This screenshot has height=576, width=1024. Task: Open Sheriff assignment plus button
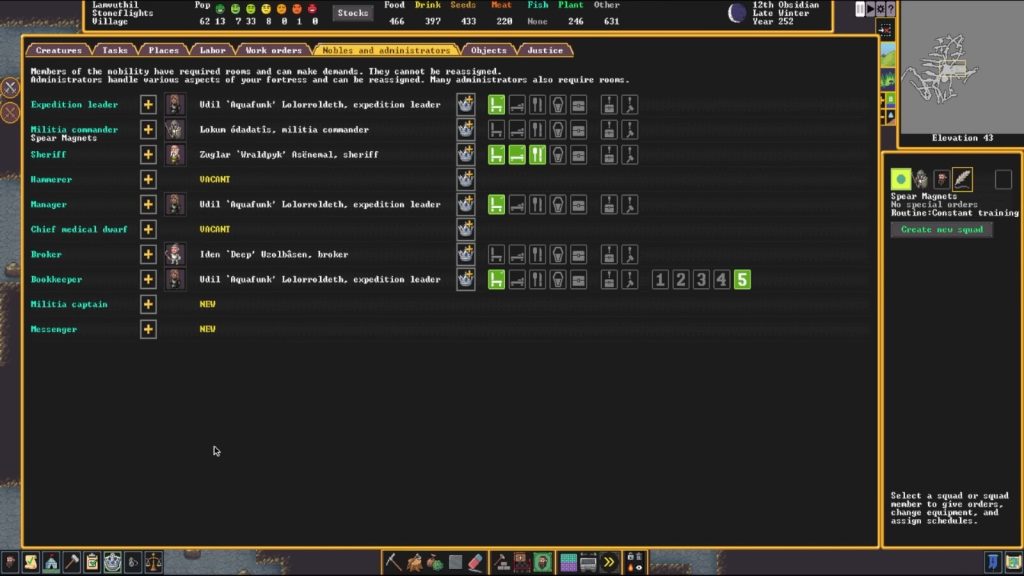pyautogui.click(x=148, y=155)
